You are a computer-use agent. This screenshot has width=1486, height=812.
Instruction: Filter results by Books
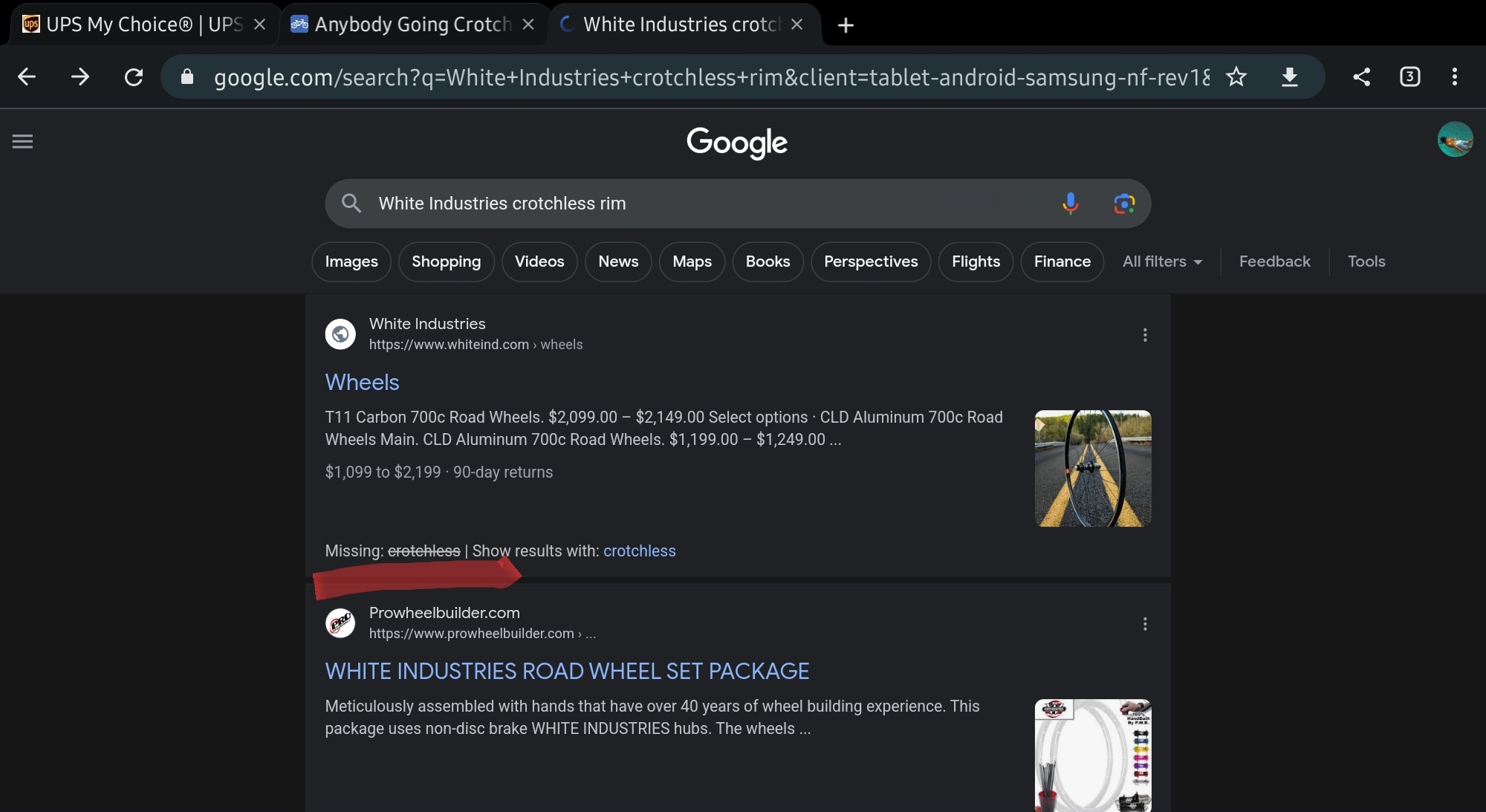(768, 262)
